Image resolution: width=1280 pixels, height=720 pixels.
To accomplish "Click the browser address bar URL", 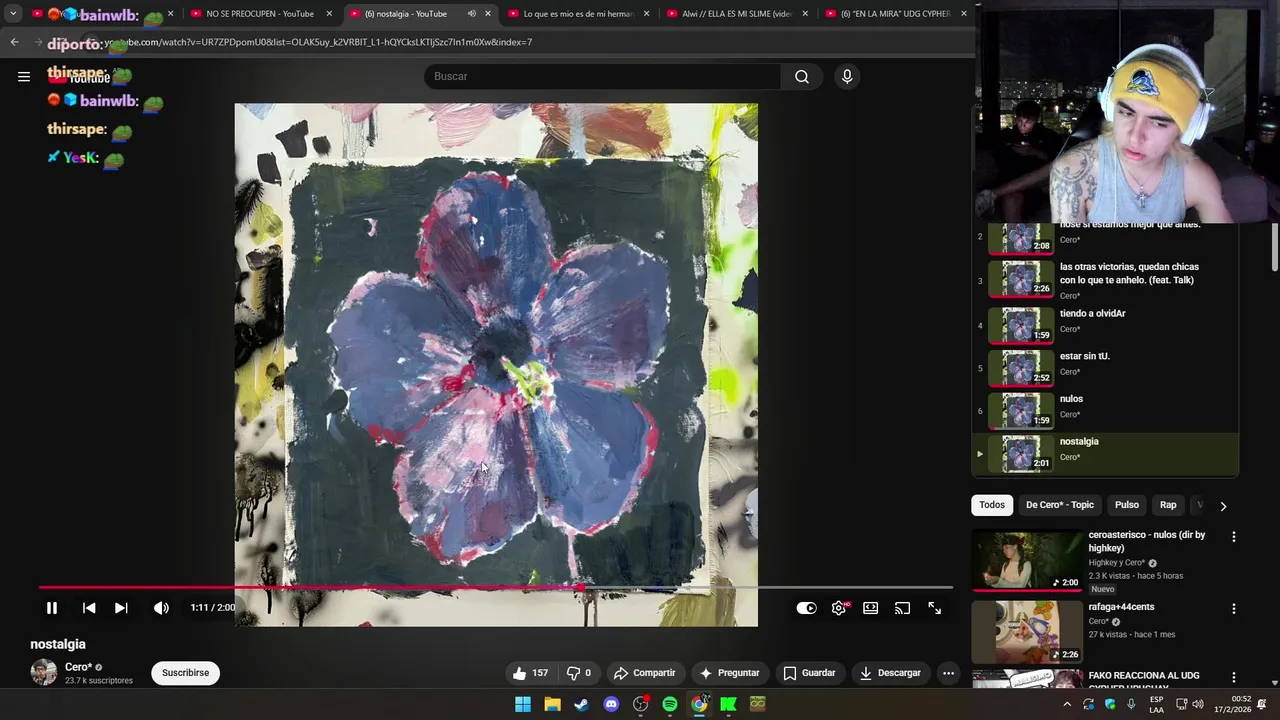I will [x=320, y=42].
